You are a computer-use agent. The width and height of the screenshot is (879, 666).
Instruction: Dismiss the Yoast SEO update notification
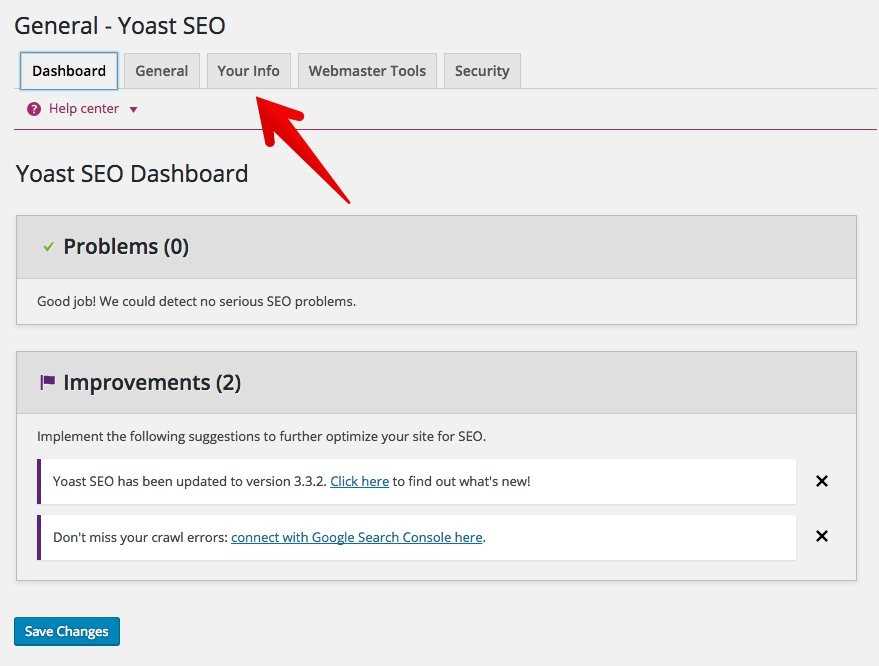821,481
